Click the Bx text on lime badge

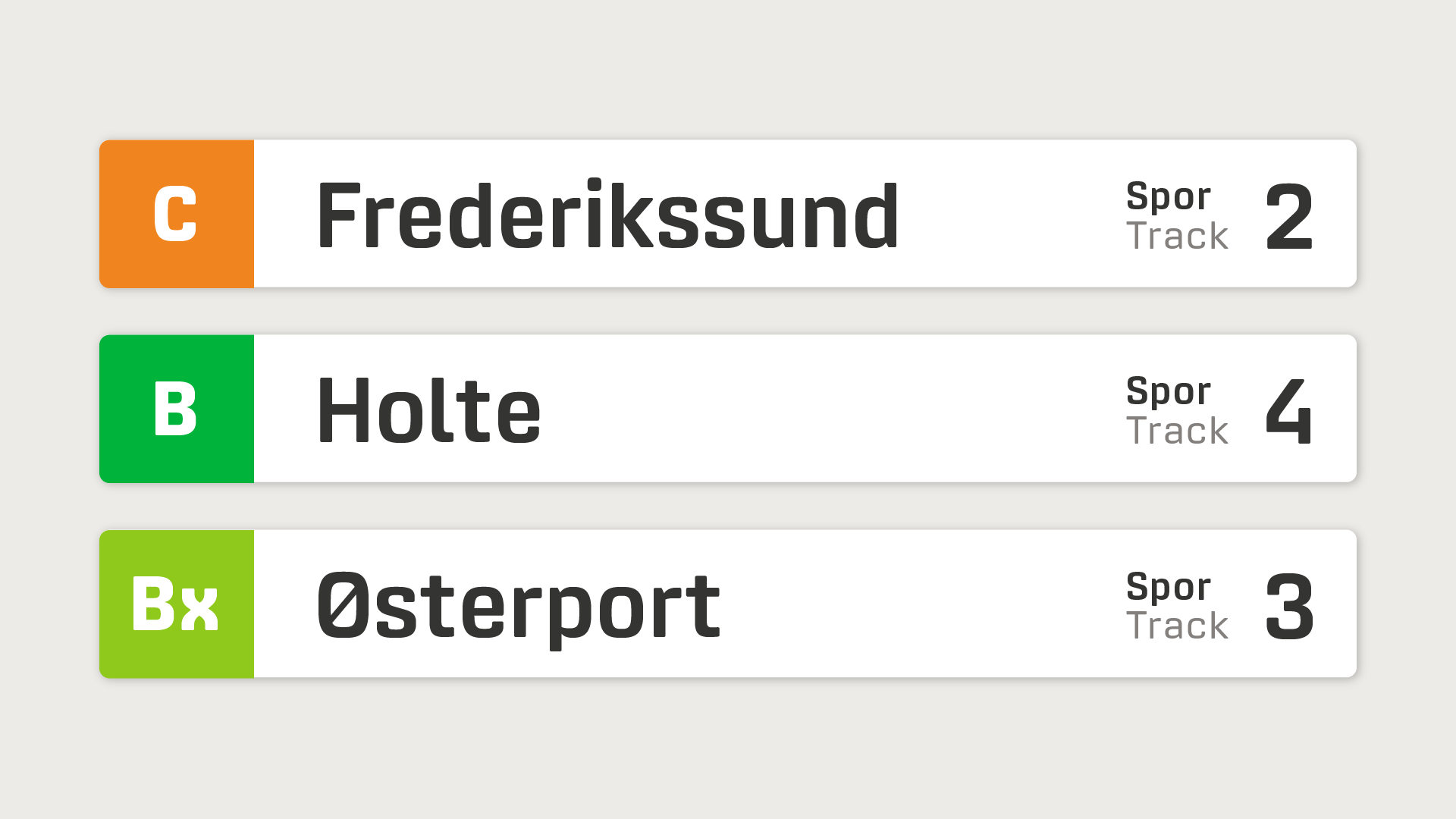pyautogui.click(x=175, y=604)
